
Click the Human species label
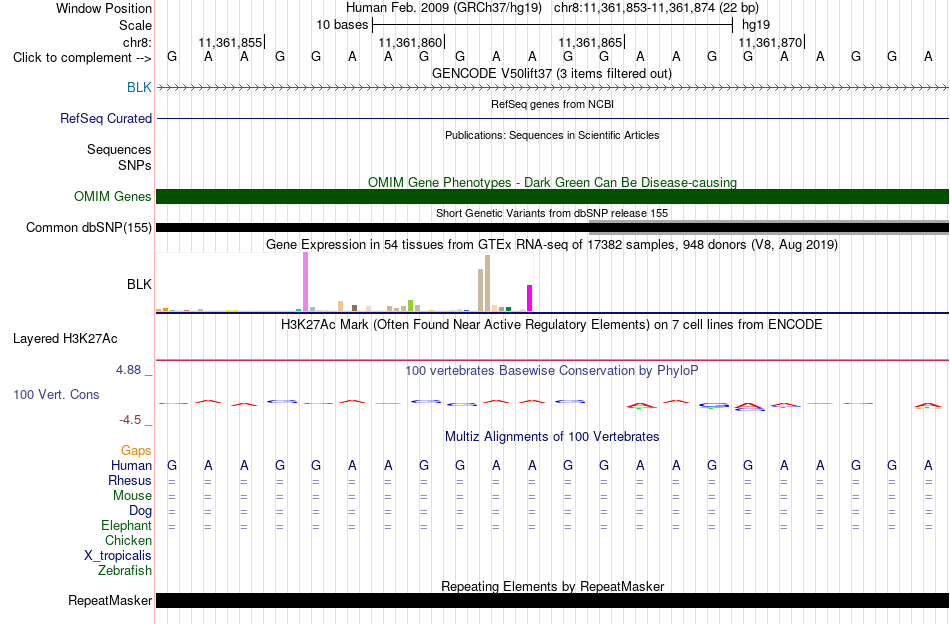[131, 465]
